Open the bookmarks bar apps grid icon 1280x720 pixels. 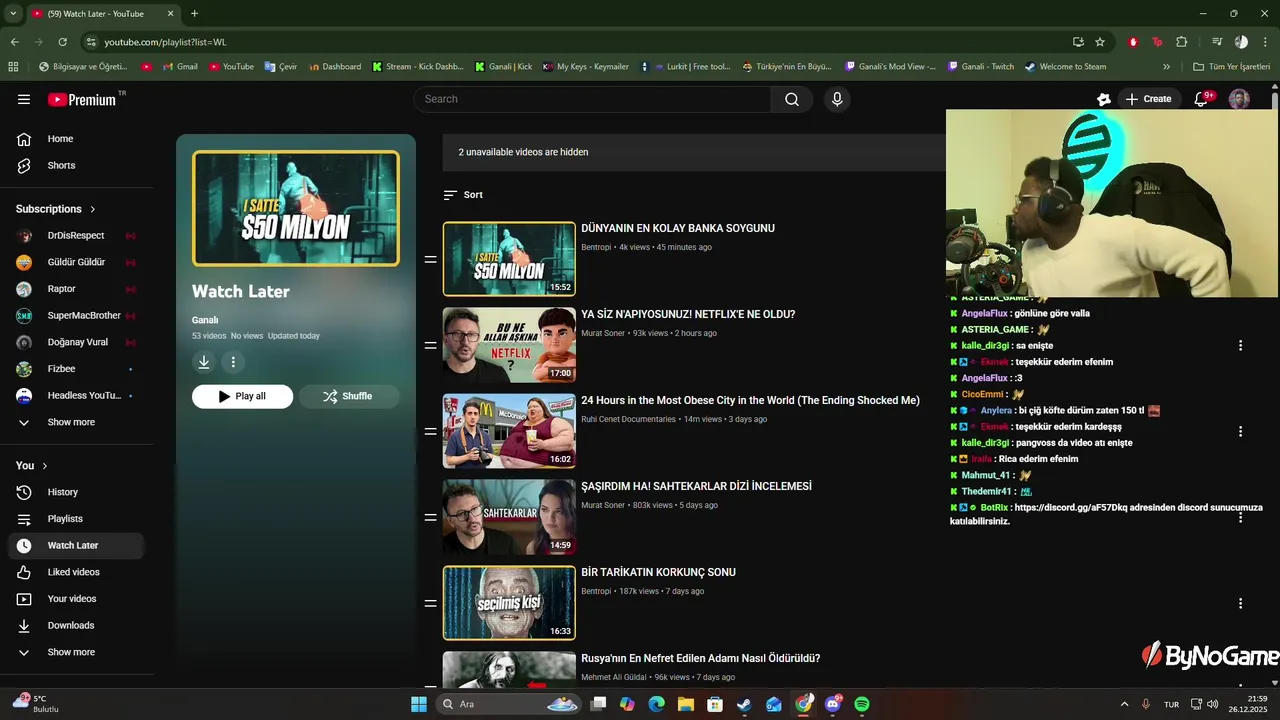coord(13,67)
